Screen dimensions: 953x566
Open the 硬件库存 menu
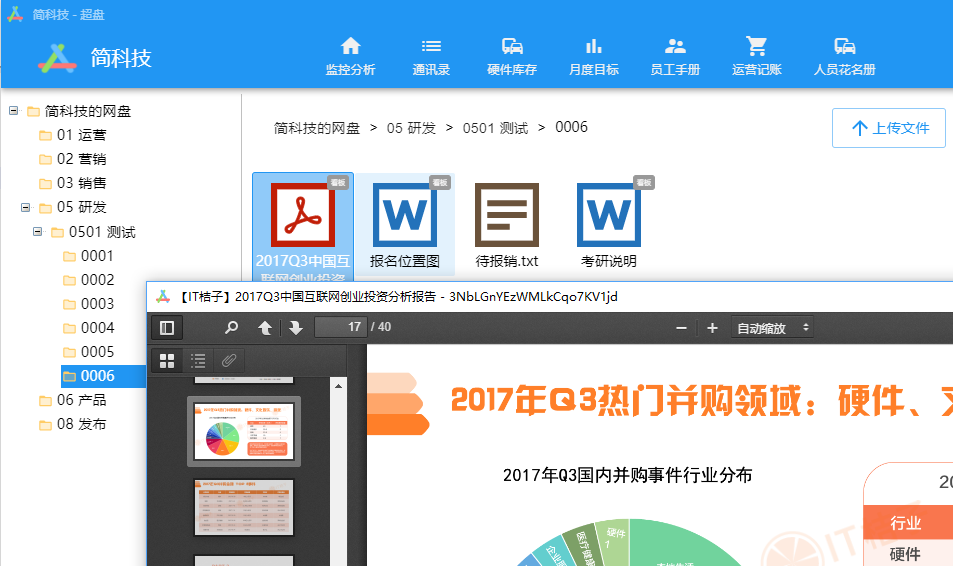click(x=512, y=56)
